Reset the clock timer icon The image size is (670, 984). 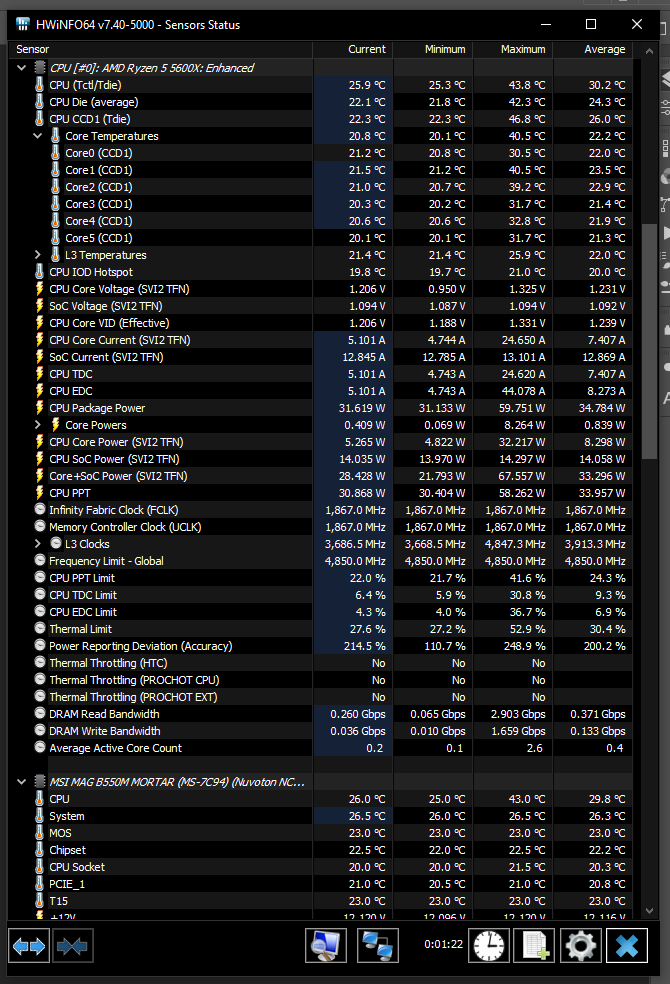click(489, 946)
